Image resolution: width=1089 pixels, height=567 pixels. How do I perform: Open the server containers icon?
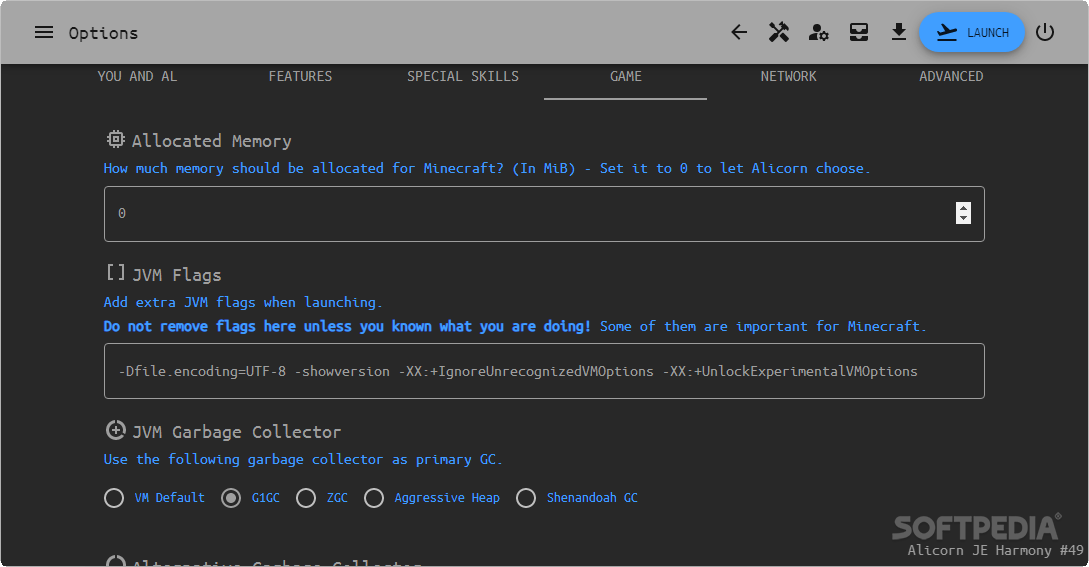point(859,32)
